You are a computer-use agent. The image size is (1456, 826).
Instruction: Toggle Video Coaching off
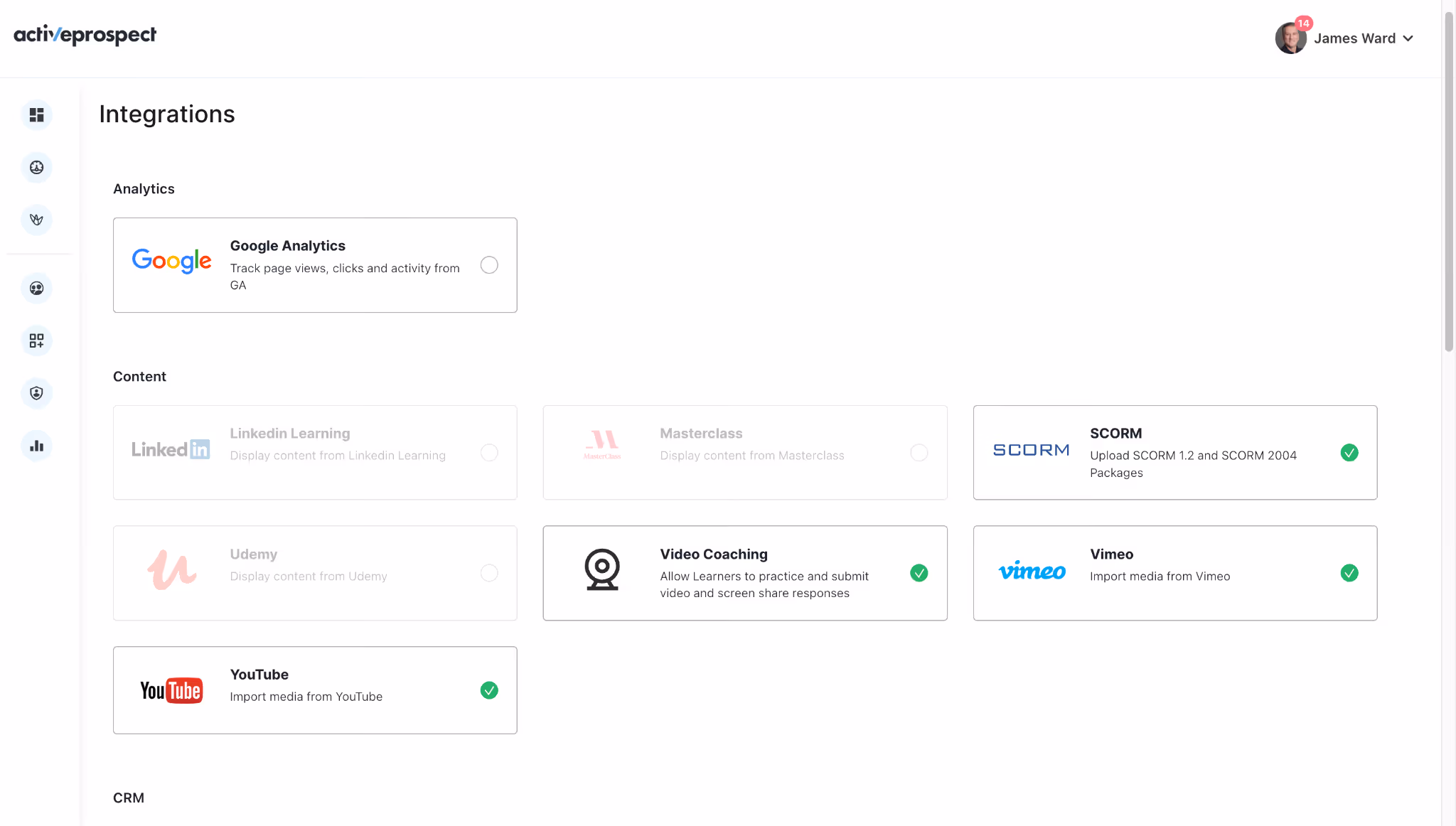pos(919,573)
